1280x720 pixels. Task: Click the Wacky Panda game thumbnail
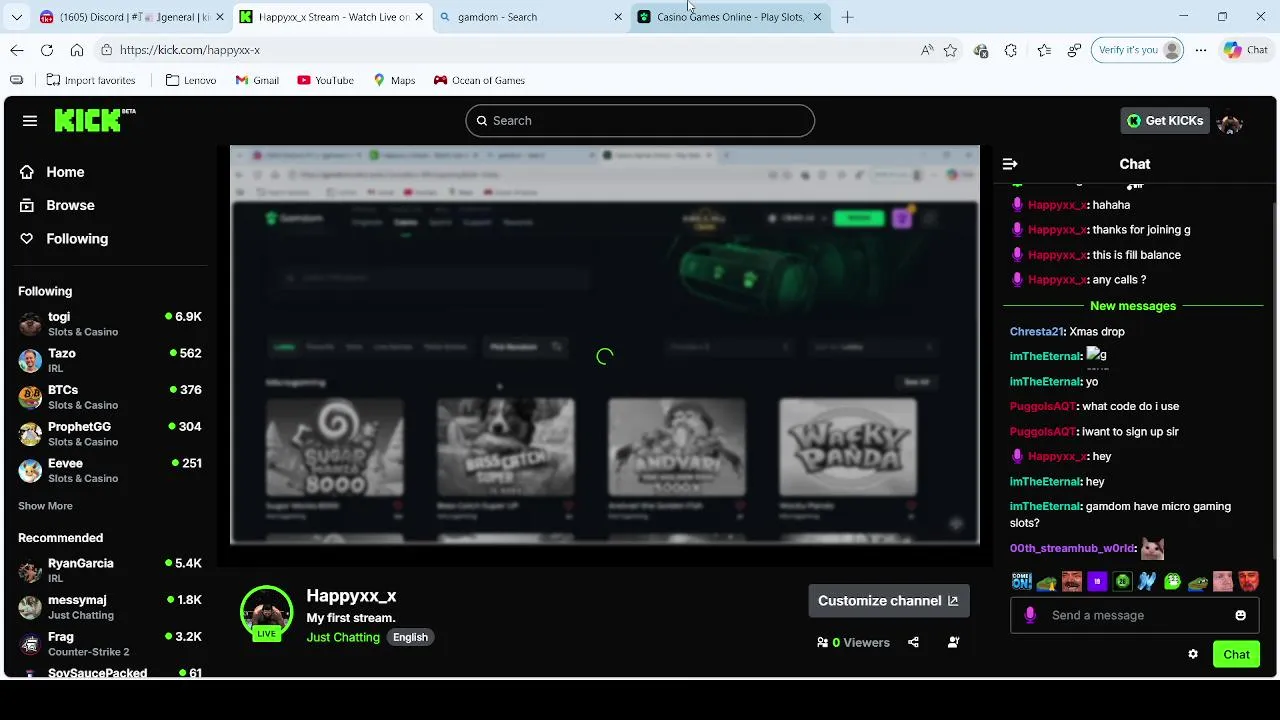[848, 447]
